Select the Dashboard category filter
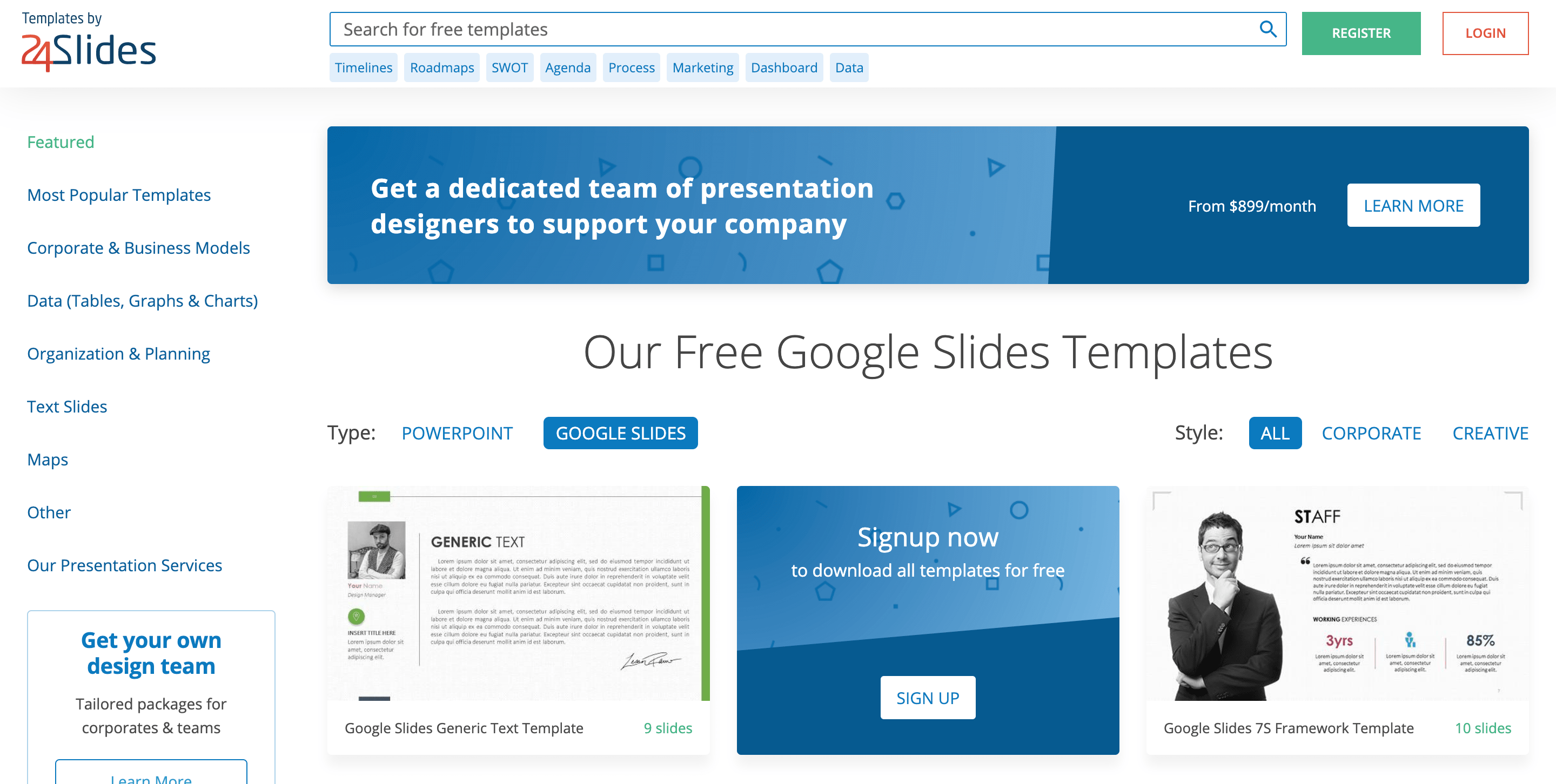 785,68
